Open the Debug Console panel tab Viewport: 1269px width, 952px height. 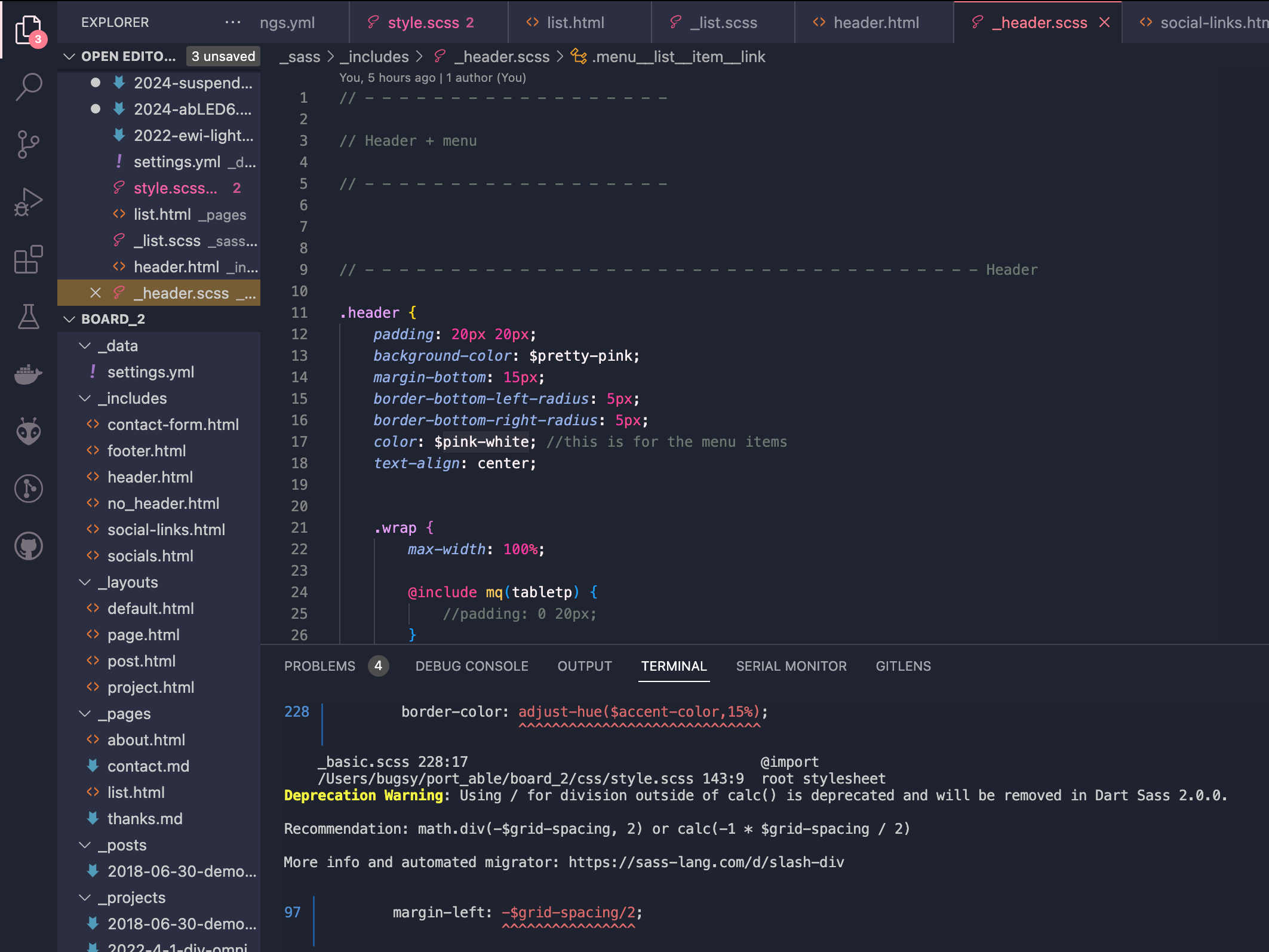point(472,666)
